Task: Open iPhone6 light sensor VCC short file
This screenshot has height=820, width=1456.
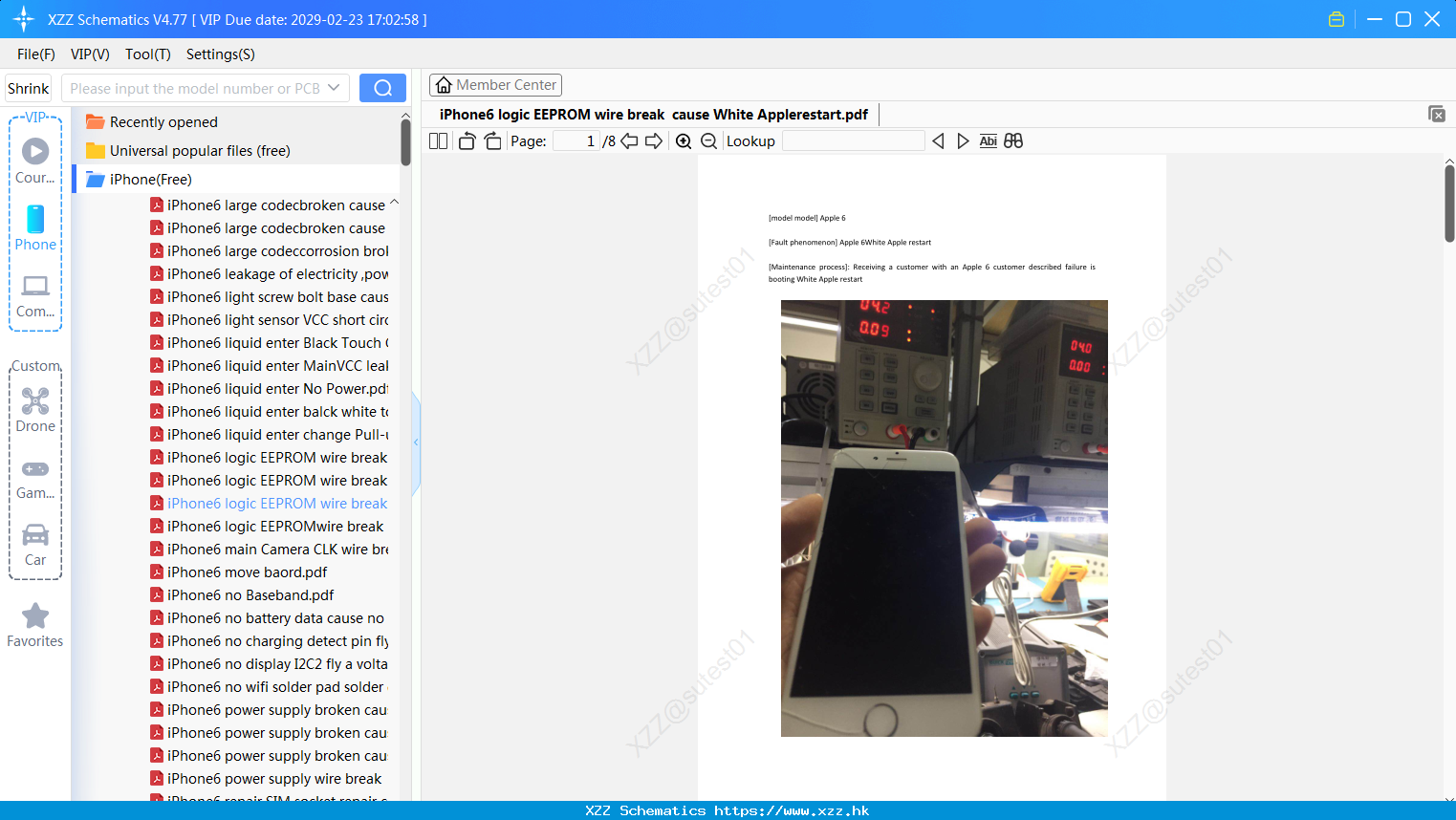Action: pyautogui.click(x=270, y=320)
